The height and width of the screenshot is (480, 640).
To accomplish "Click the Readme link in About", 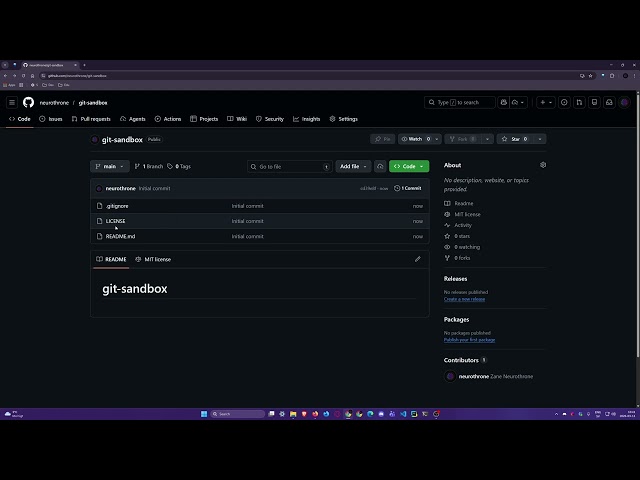I will [x=459, y=203].
